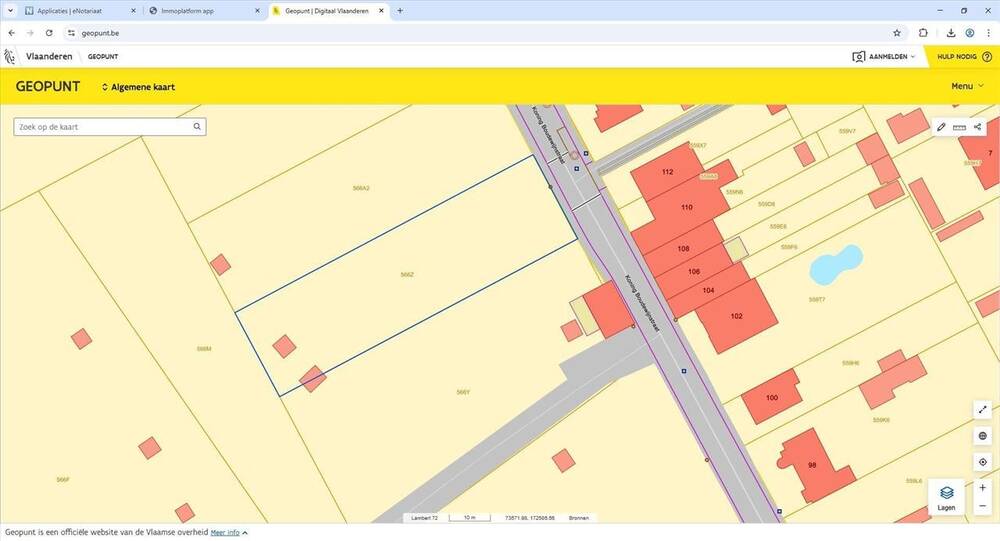Click parcel label 566A2
1000x541 pixels.
coord(361,188)
